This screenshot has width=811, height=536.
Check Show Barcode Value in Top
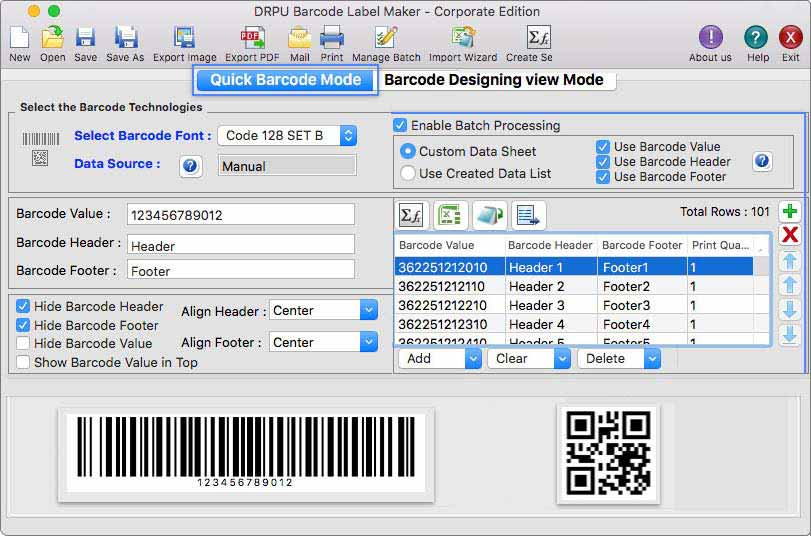coord(23,362)
